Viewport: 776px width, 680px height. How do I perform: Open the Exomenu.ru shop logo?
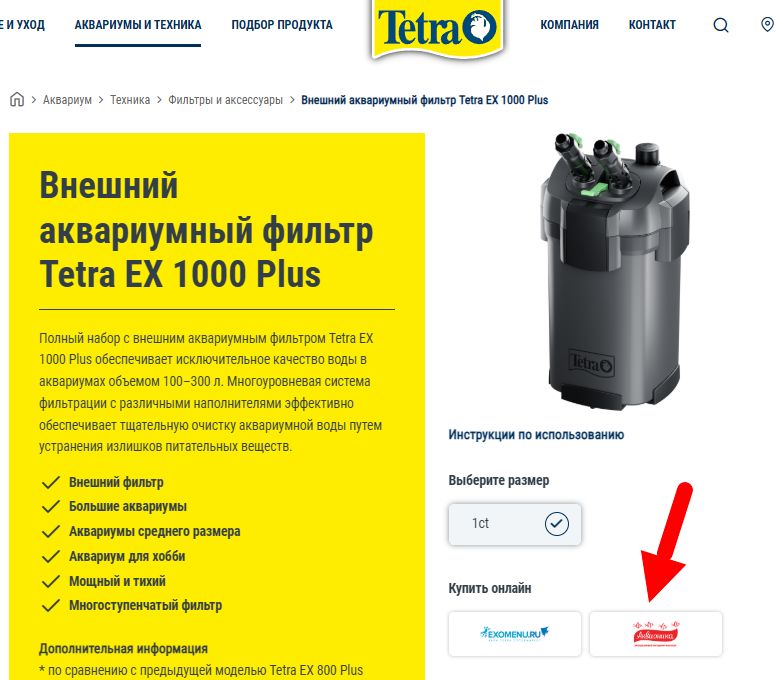pyautogui.click(x=515, y=634)
